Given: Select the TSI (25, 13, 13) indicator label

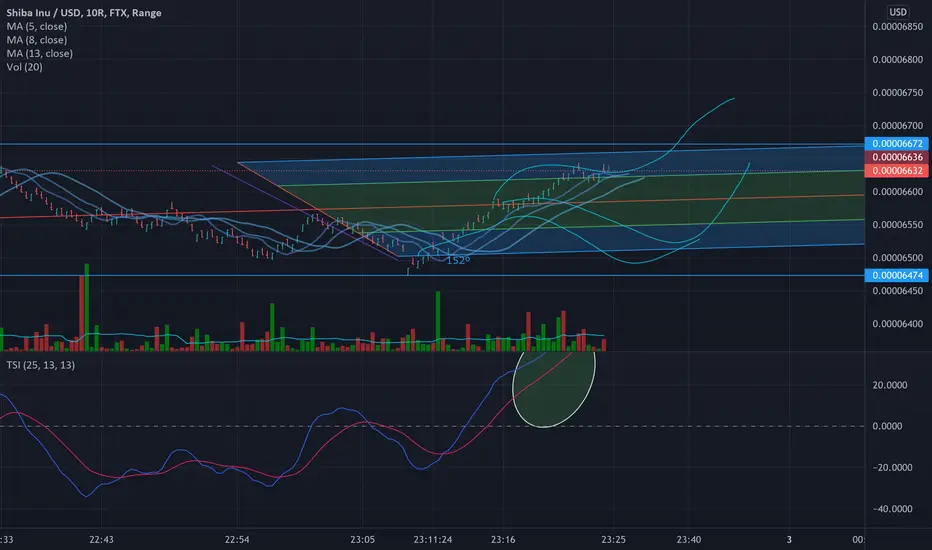Looking at the screenshot, I should click(41, 365).
